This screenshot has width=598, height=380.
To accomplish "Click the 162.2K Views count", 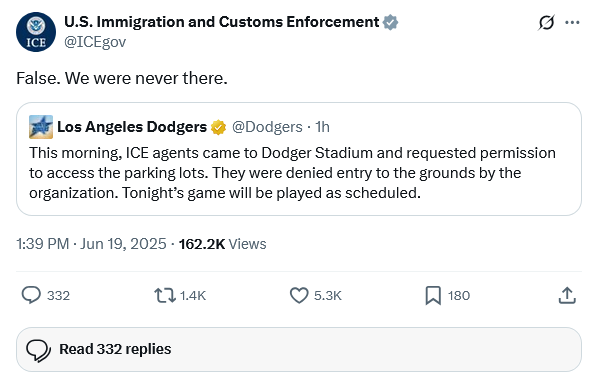I will pos(222,244).
